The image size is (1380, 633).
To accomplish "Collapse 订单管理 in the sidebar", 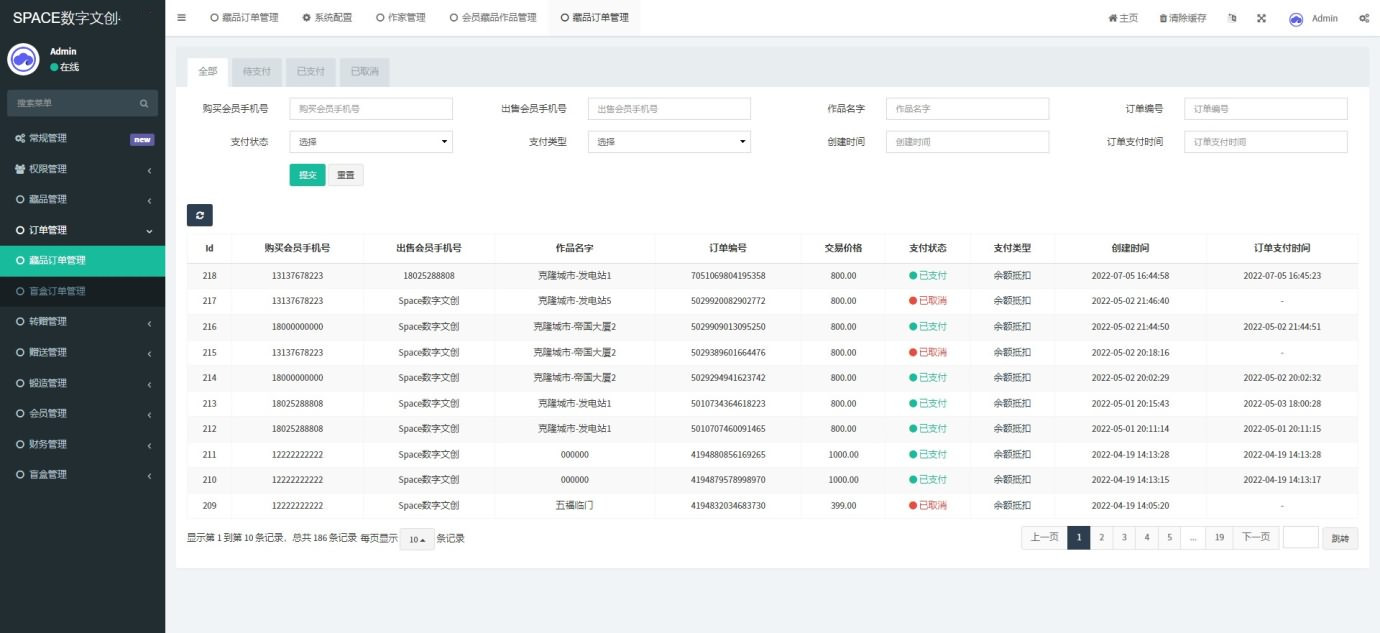I will [x=82, y=230].
